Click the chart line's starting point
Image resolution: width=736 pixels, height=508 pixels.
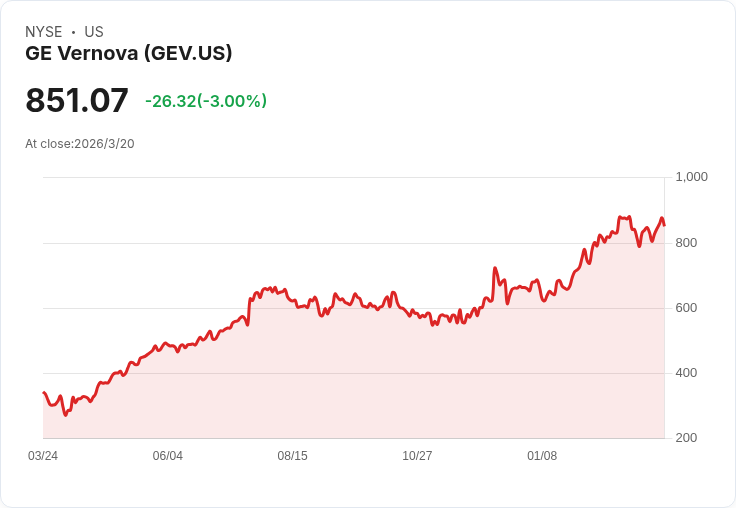click(44, 393)
